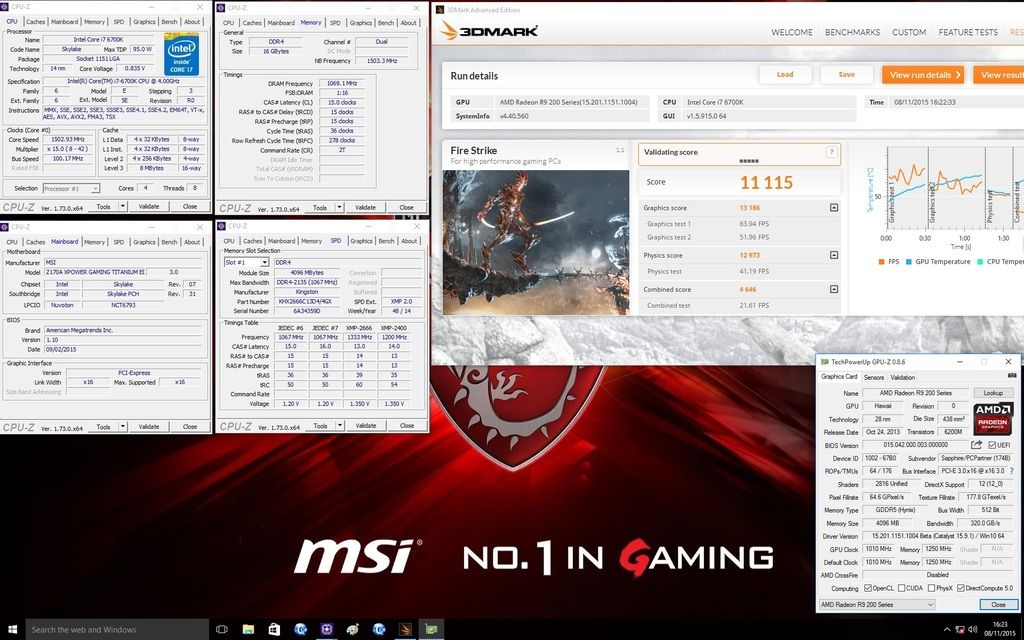This screenshot has height=640, width=1024.
Task: Collapse the Physics score section
Action: coord(834,255)
